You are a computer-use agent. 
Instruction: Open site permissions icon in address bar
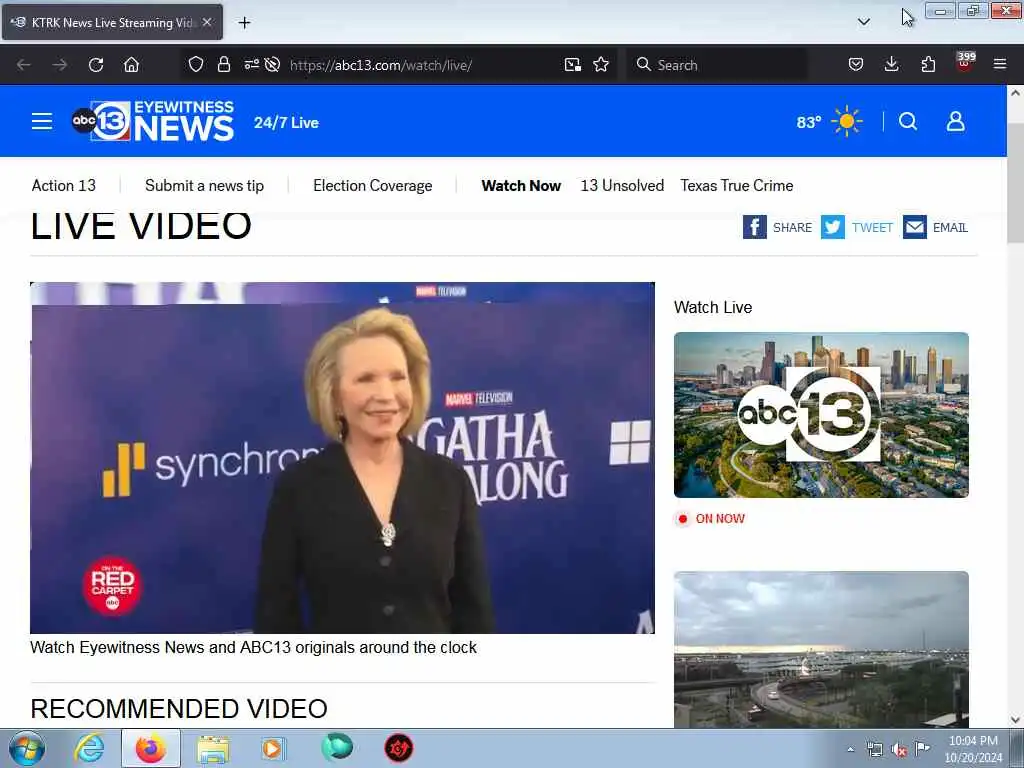pos(251,65)
